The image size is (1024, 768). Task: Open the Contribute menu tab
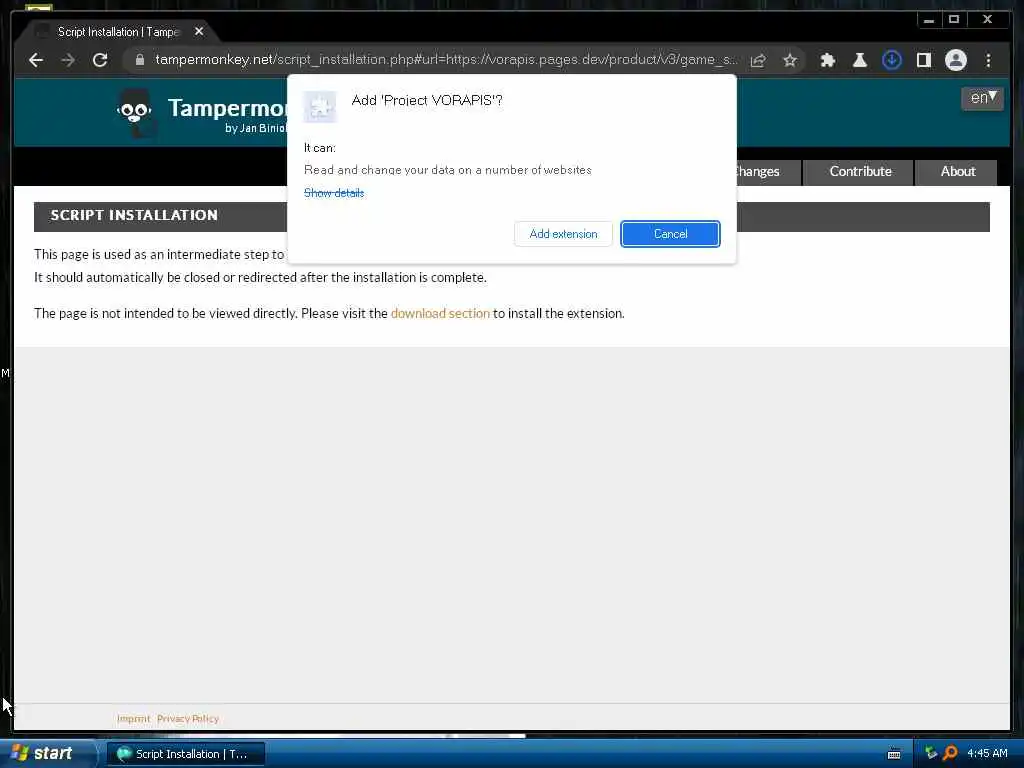click(859, 172)
